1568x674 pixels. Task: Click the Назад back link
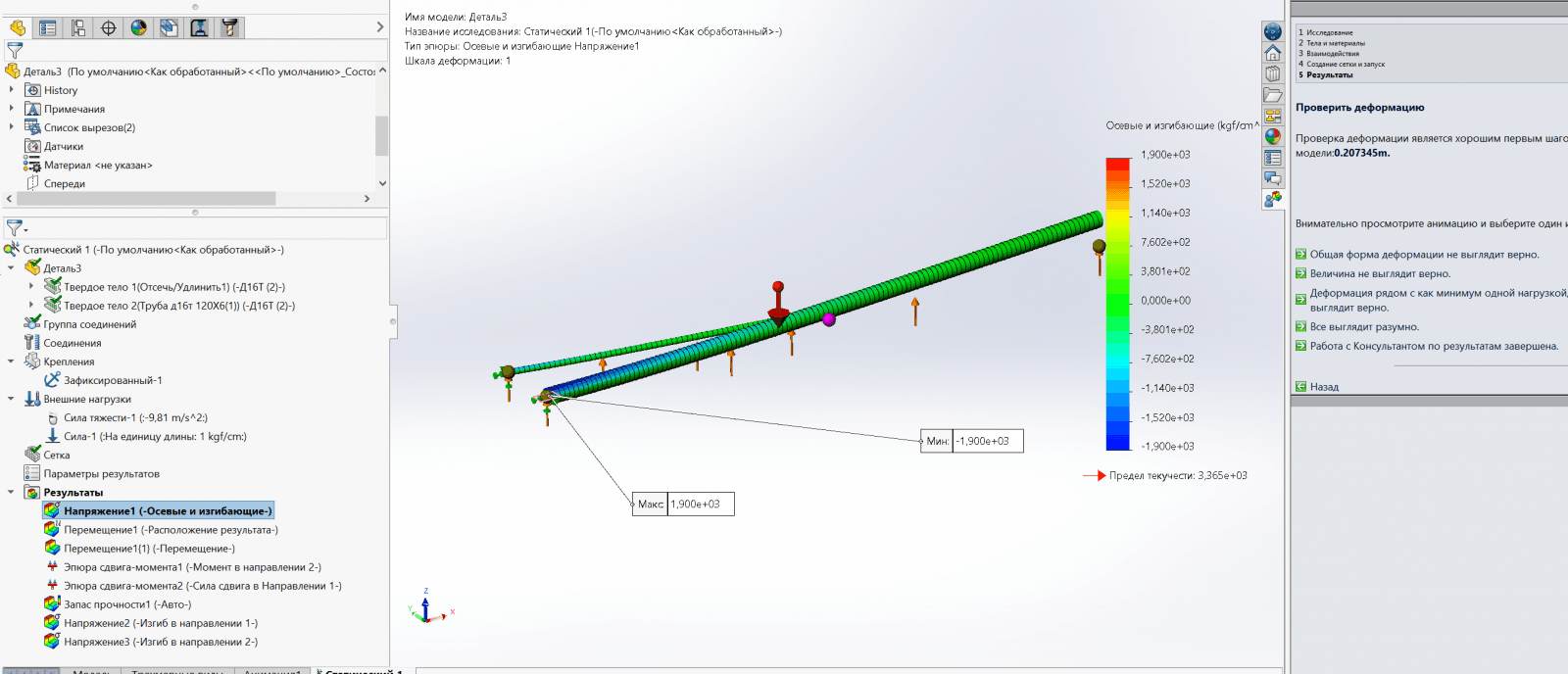point(1324,387)
